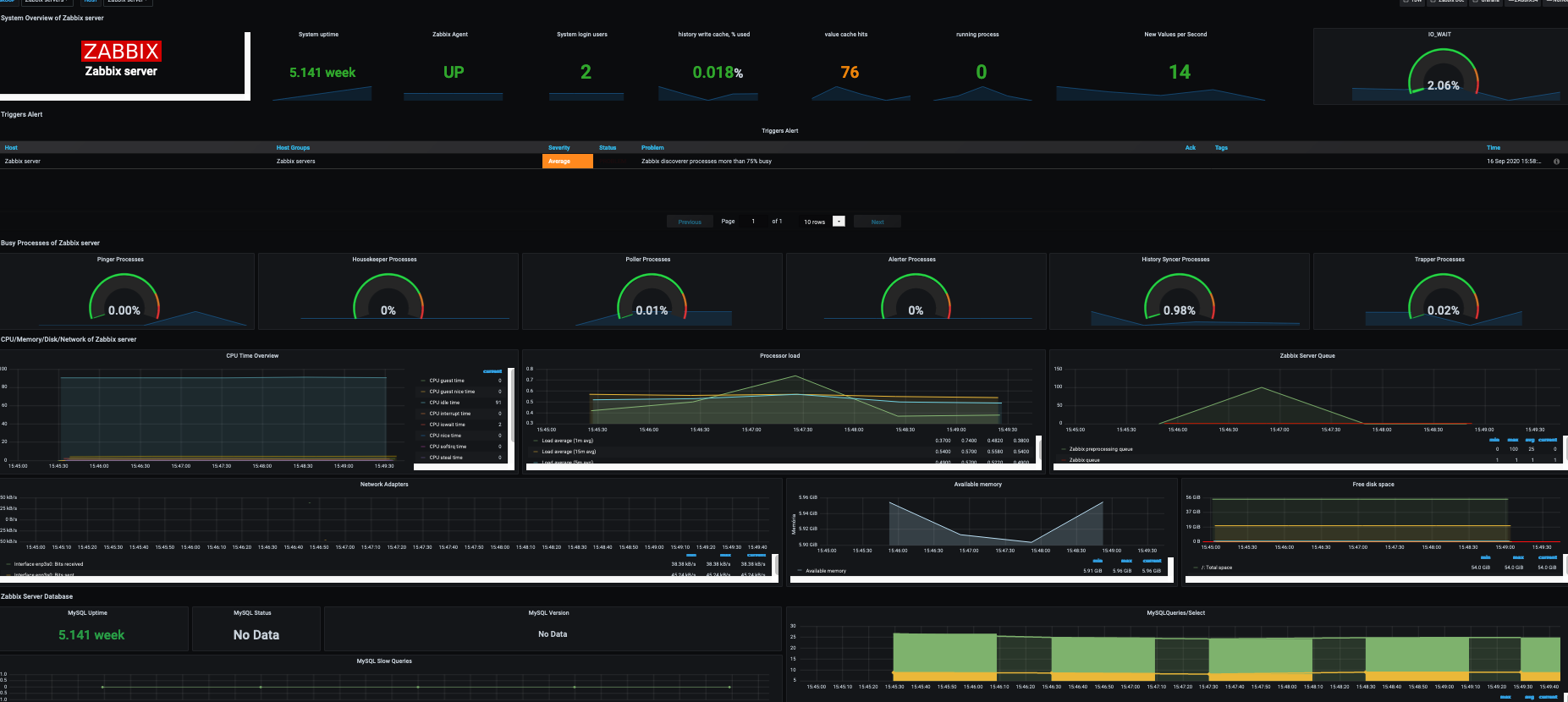Click color swatch beside Available memory legend
Viewport: 1568px width, 702px height.
point(800,571)
